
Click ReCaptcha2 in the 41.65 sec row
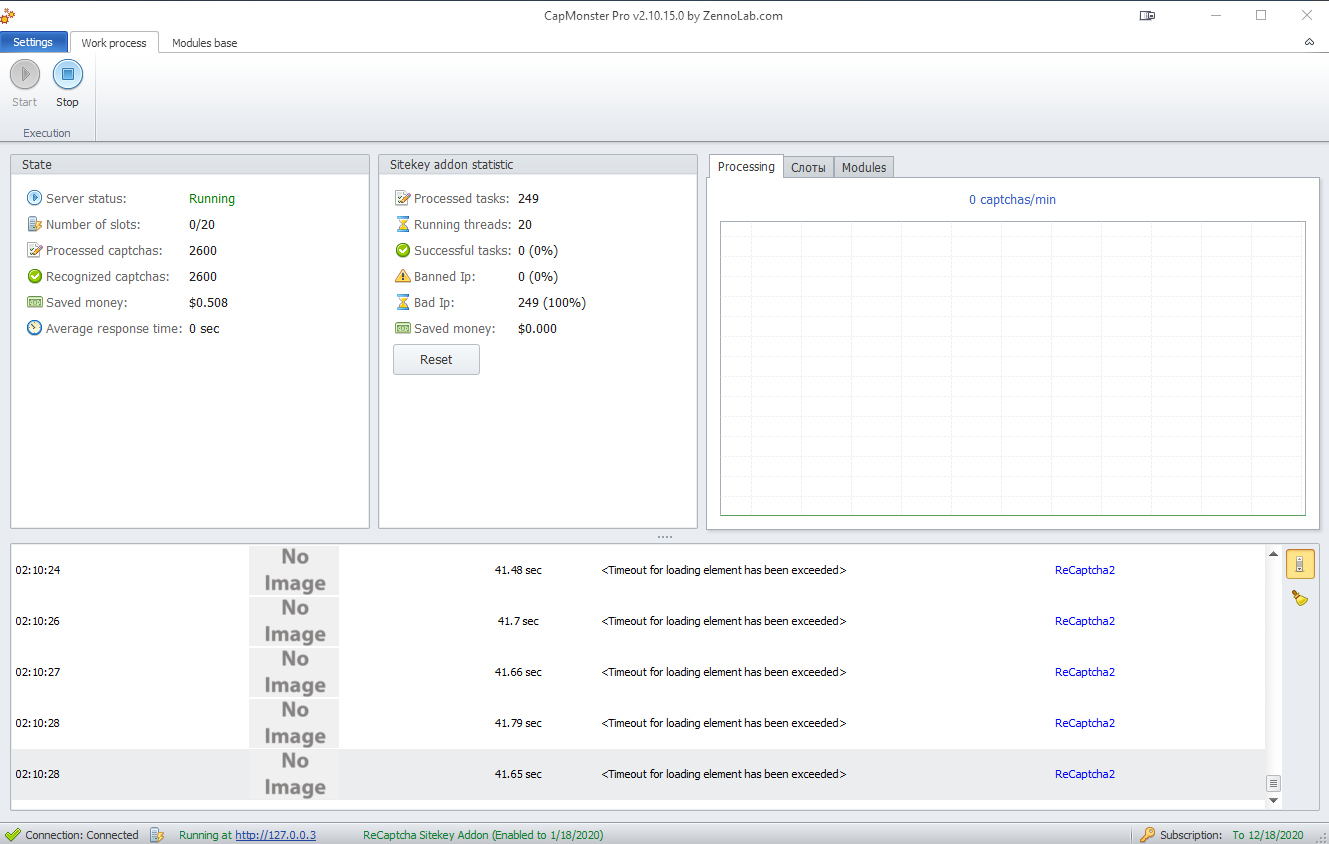[x=1085, y=774]
